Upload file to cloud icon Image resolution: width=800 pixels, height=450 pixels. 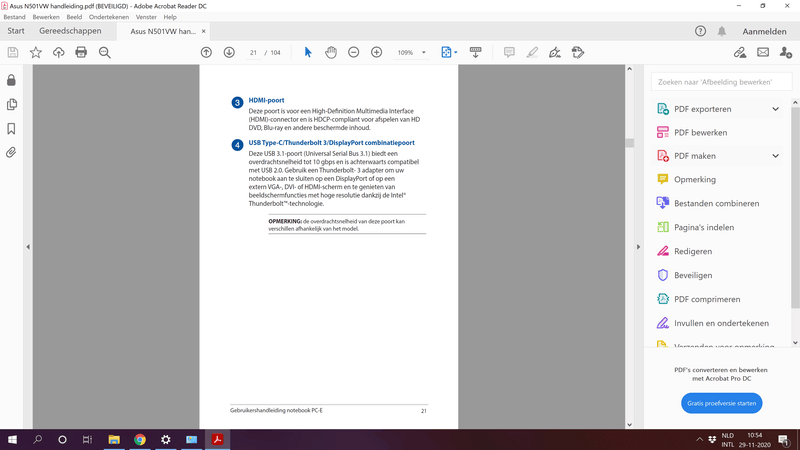tap(59, 53)
